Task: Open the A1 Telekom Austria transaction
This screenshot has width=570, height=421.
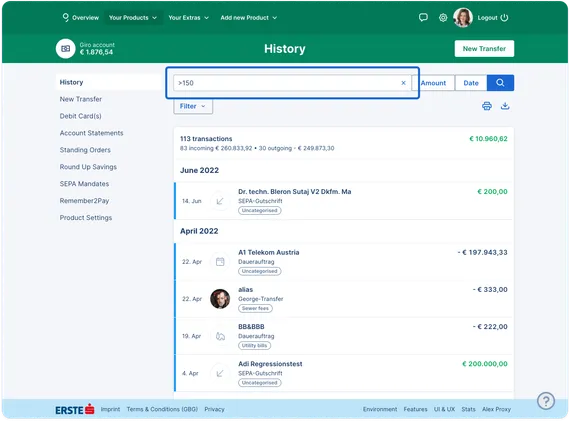Action: click(x=344, y=262)
